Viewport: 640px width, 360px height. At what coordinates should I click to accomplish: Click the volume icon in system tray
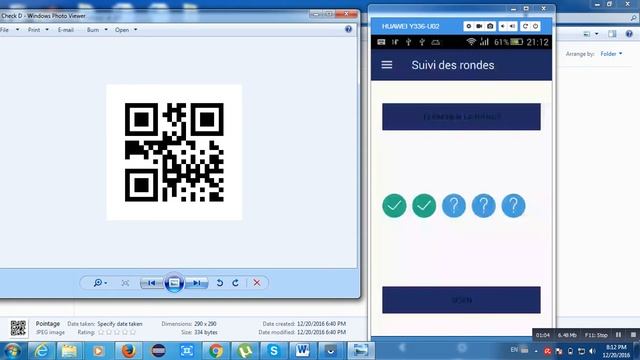coord(593,351)
